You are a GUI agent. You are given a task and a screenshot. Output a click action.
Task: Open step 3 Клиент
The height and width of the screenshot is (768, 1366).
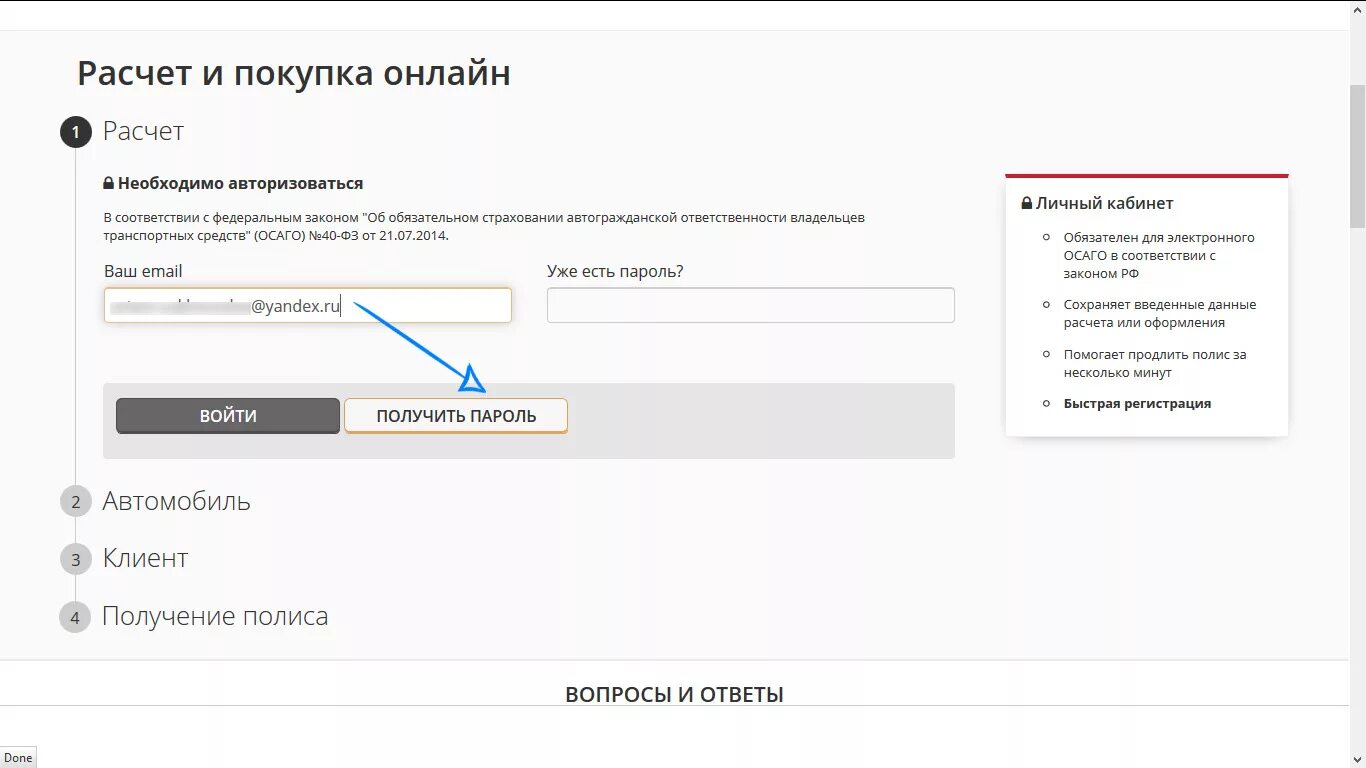click(x=145, y=558)
